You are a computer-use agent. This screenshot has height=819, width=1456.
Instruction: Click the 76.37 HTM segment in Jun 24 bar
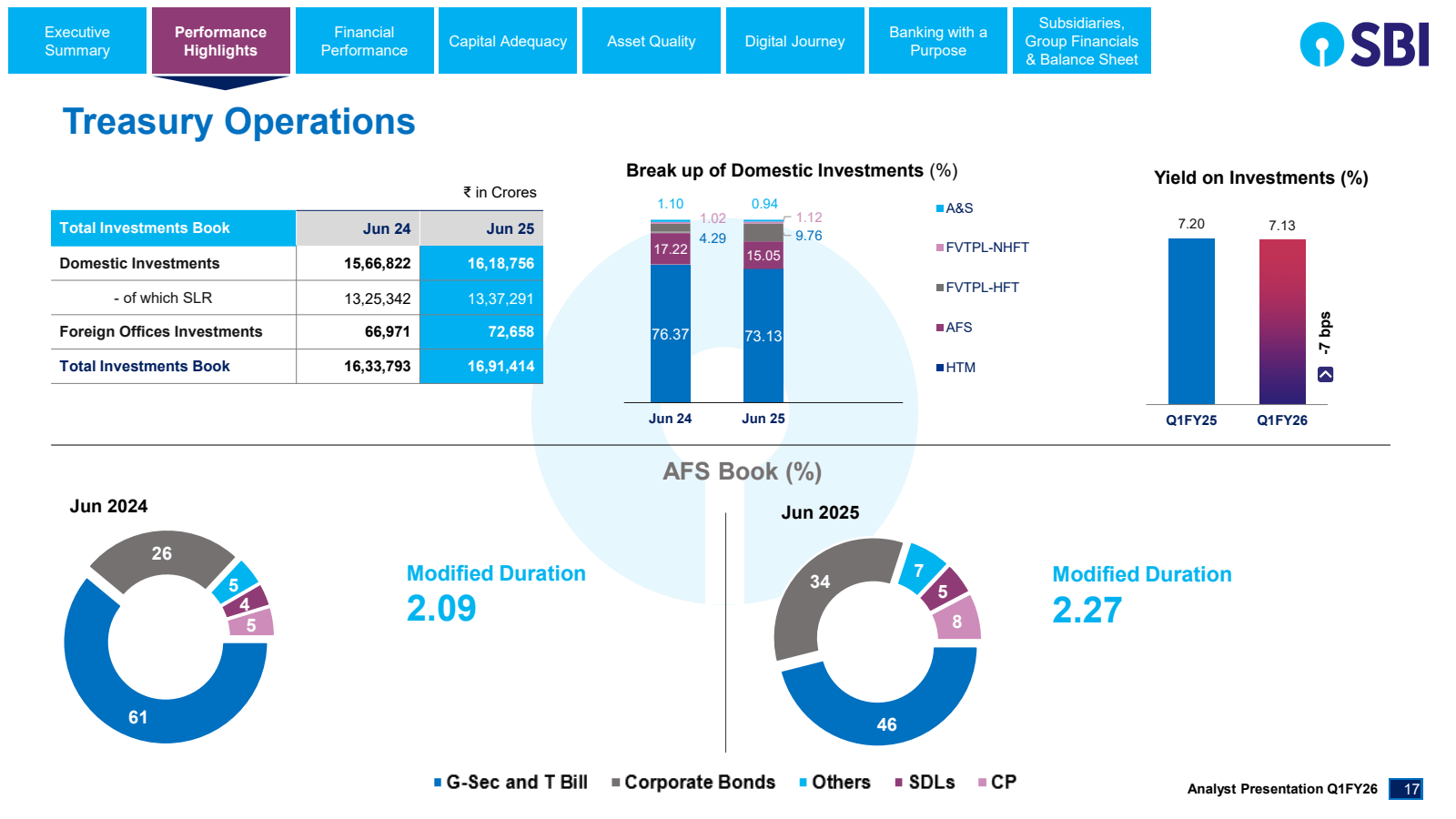point(671,333)
